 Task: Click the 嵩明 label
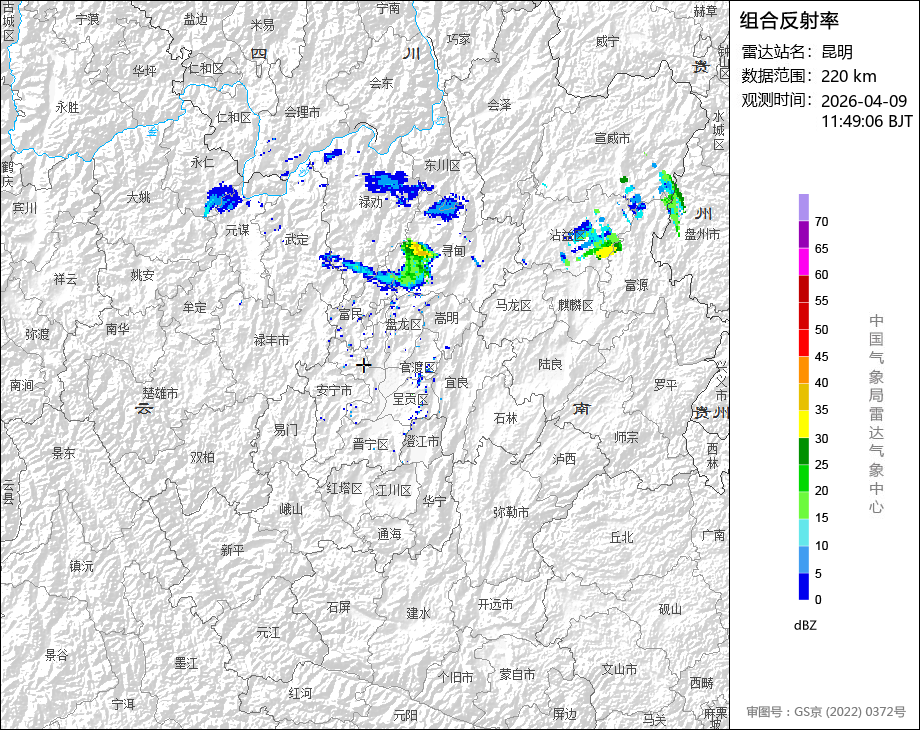coord(446,318)
